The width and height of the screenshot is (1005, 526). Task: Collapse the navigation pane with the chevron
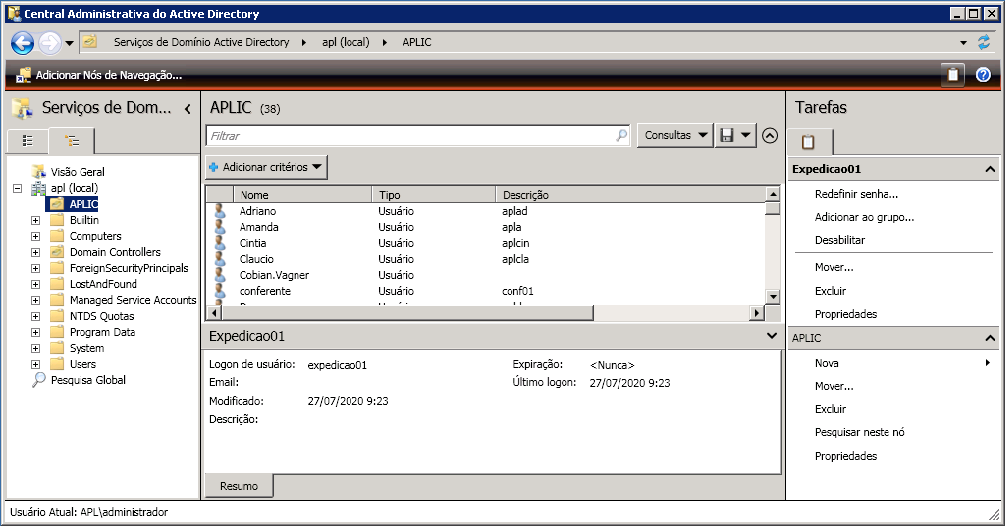point(188,109)
